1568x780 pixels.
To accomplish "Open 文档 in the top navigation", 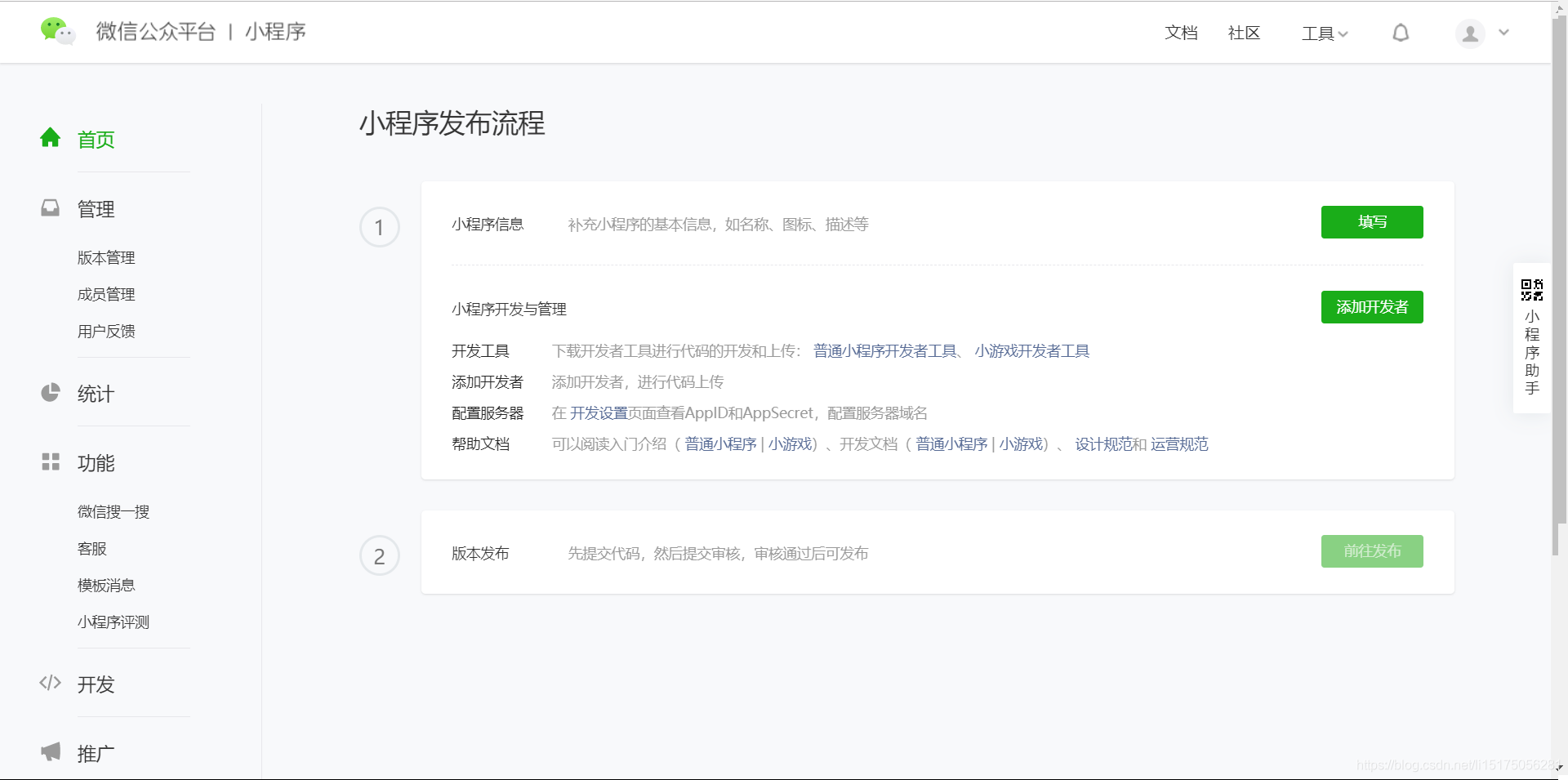I will [1181, 33].
